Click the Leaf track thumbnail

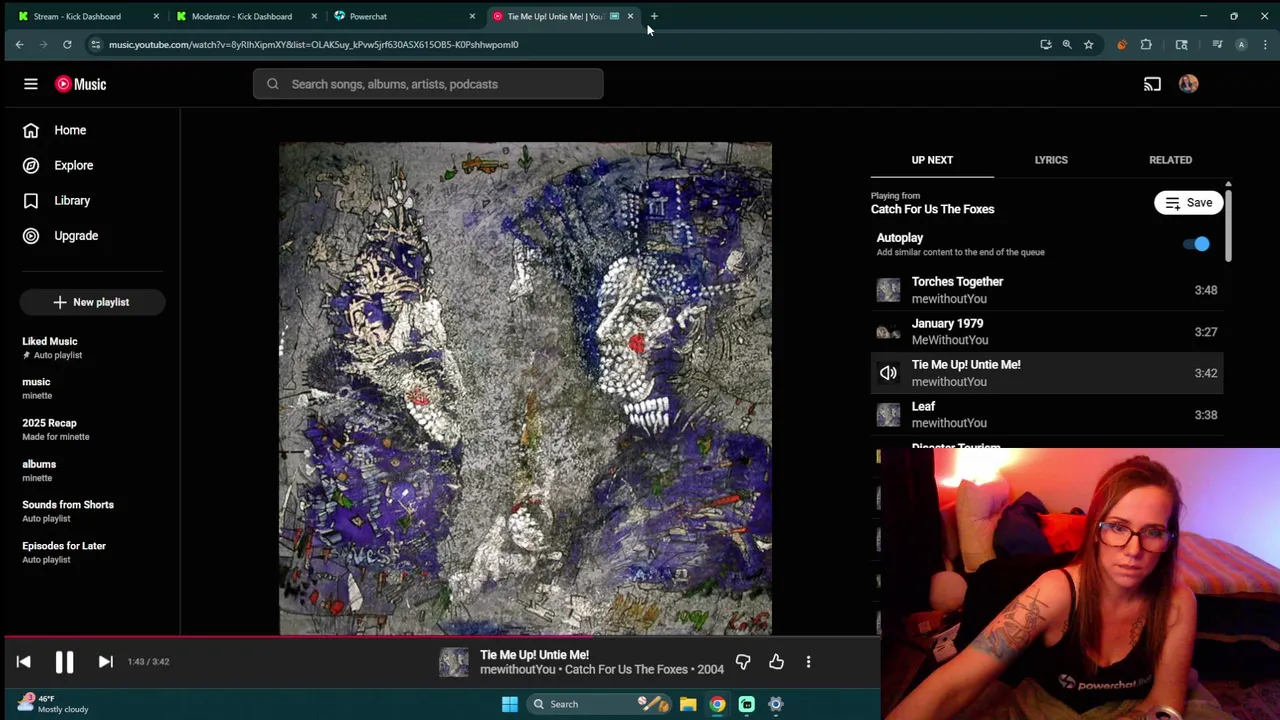coord(888,415)
